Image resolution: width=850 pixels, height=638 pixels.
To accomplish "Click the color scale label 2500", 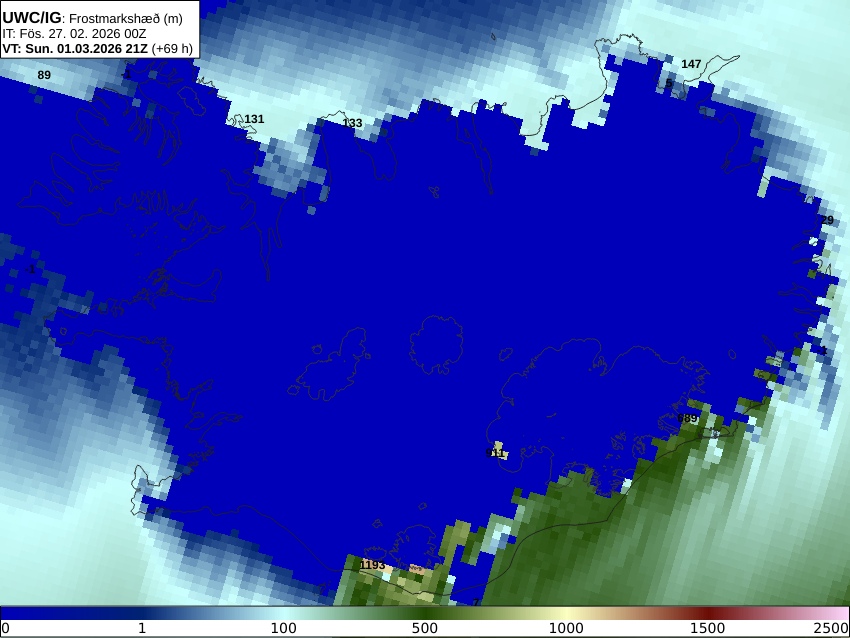I will tap(830, 628).
